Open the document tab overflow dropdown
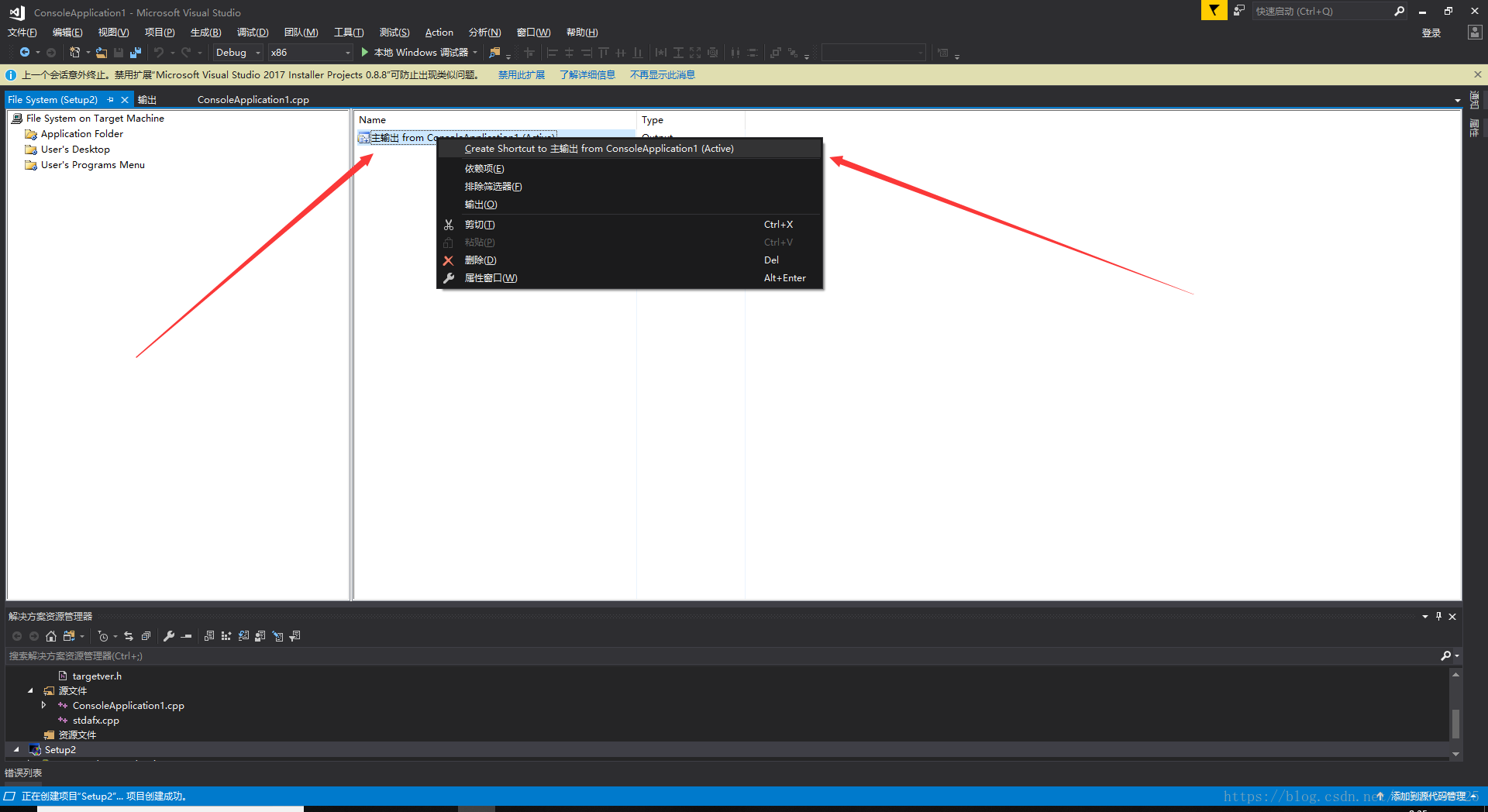This screenshot has height=812, width=1488. pyautogui.click(x=1457, y=101)
